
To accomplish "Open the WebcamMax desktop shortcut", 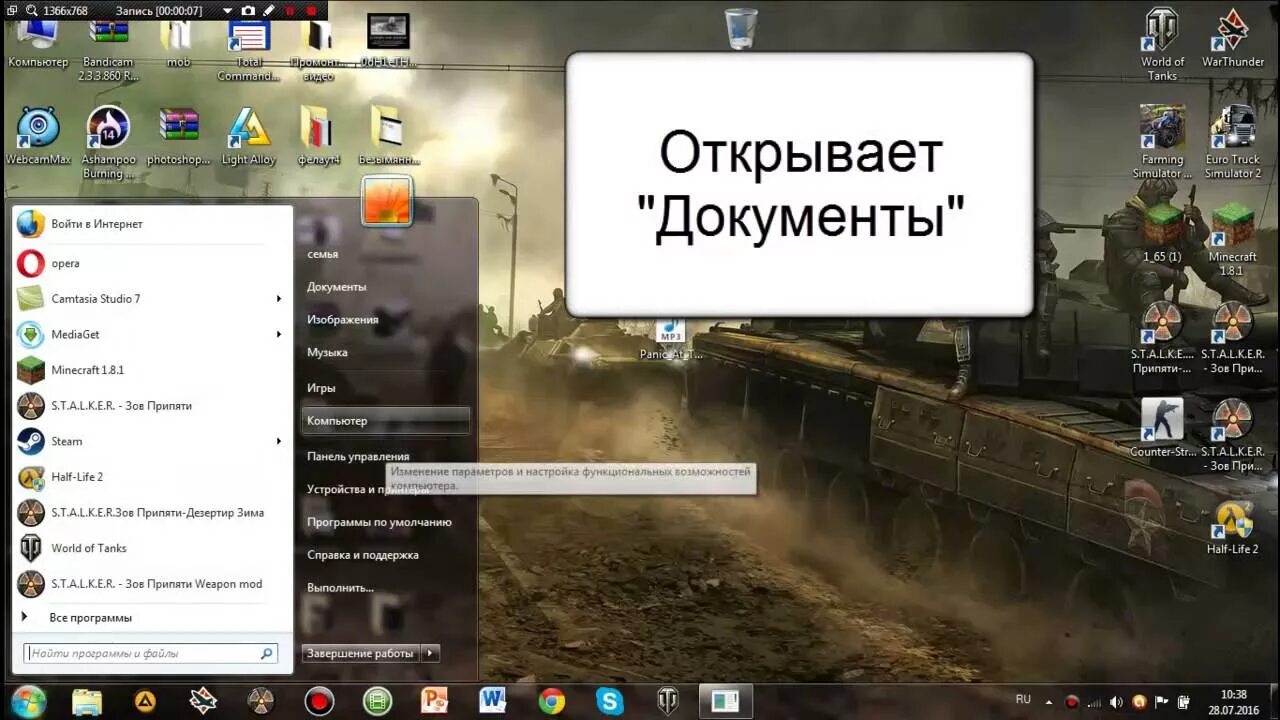I will [x=38, y=136].
